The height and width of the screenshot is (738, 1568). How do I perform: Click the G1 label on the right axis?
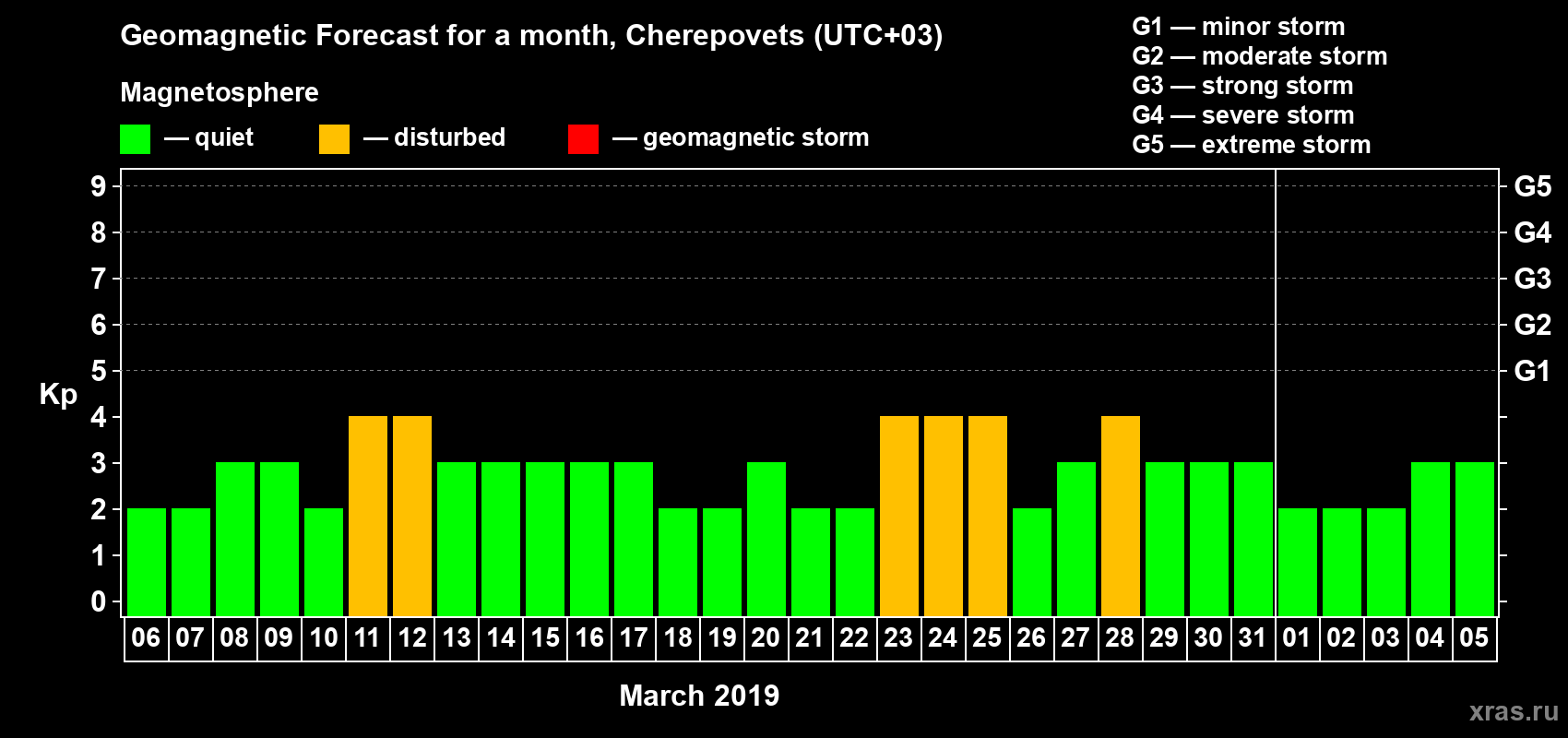[x=1533, y=371]
